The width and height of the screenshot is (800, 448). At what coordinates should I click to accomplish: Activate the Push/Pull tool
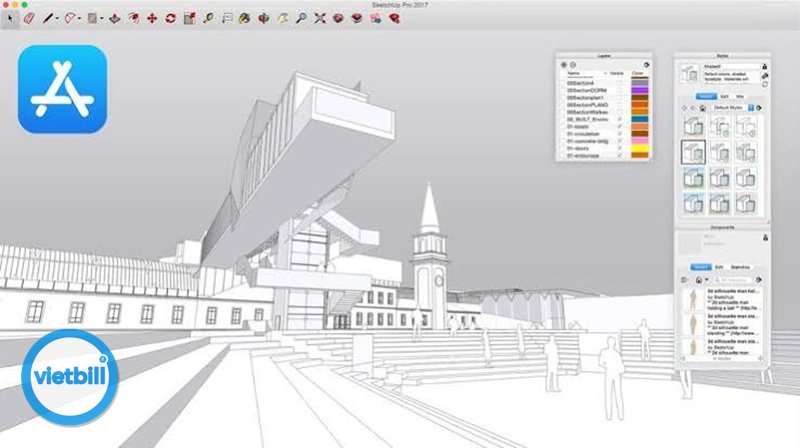click(115, 19)
